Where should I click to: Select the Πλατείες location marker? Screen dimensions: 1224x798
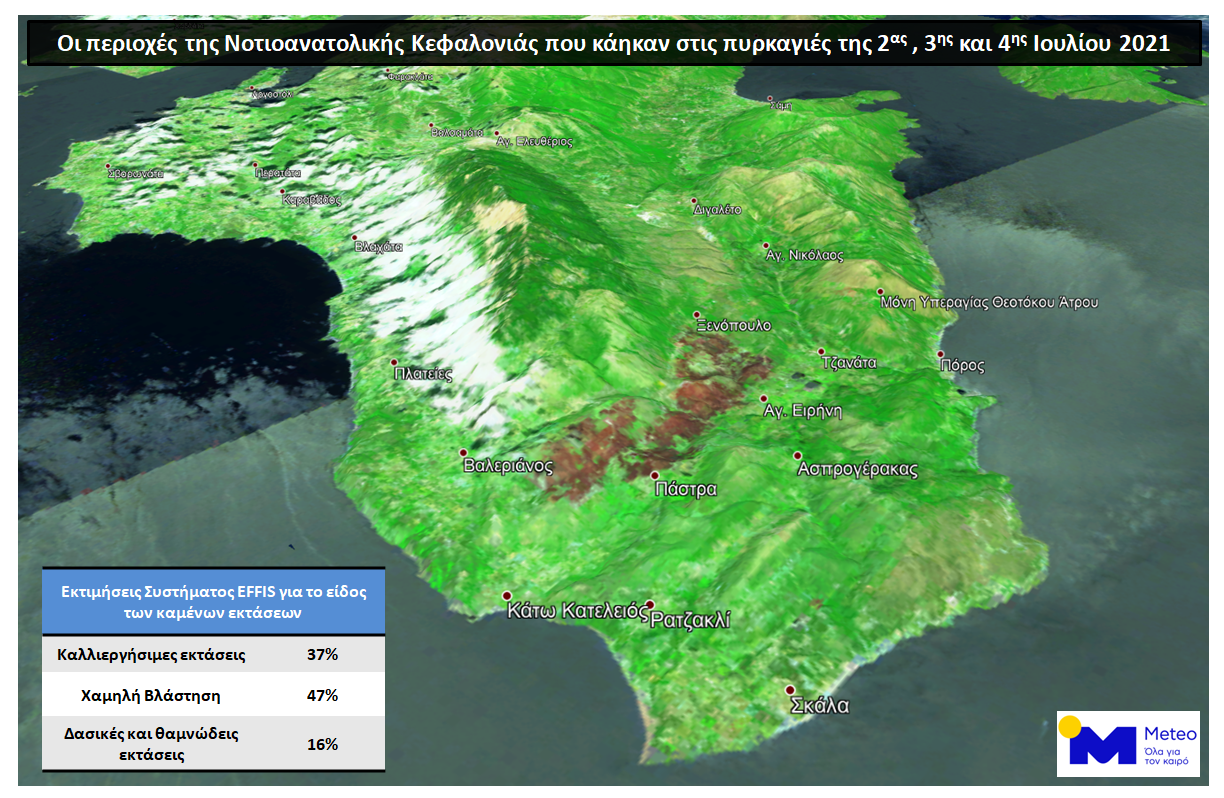pos(394,362)
